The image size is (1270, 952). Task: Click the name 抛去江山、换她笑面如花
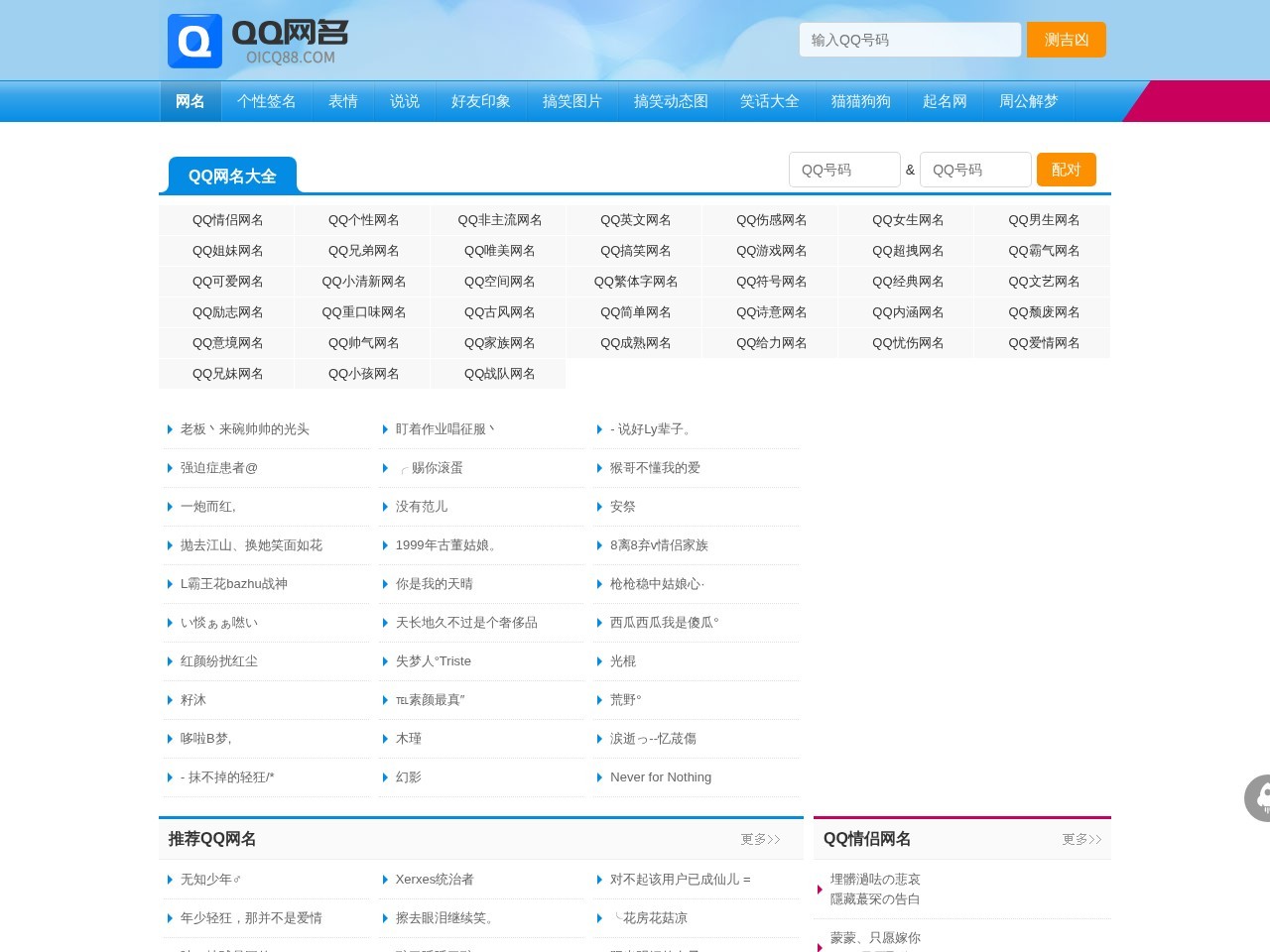[x=251, y=545]
